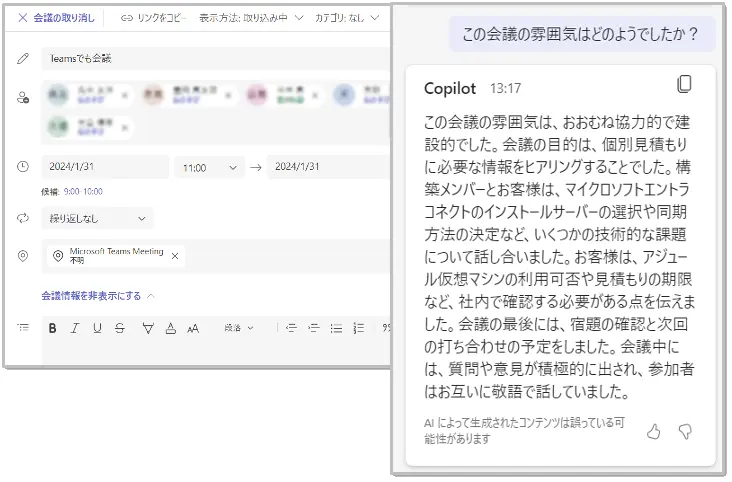Set the end date 2024/1/31 field
The image size is (732, 482).
click(328, 167)
